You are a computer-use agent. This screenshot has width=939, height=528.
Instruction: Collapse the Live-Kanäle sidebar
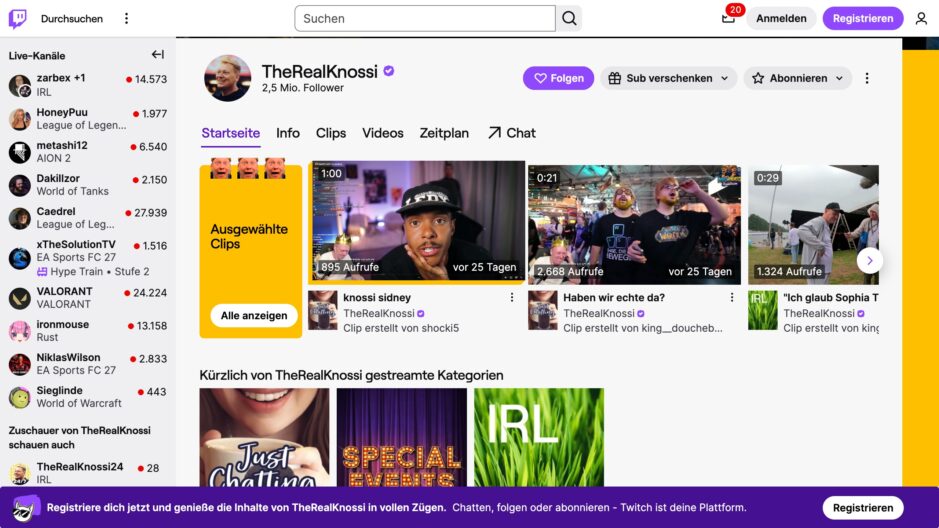coord(157,54)
